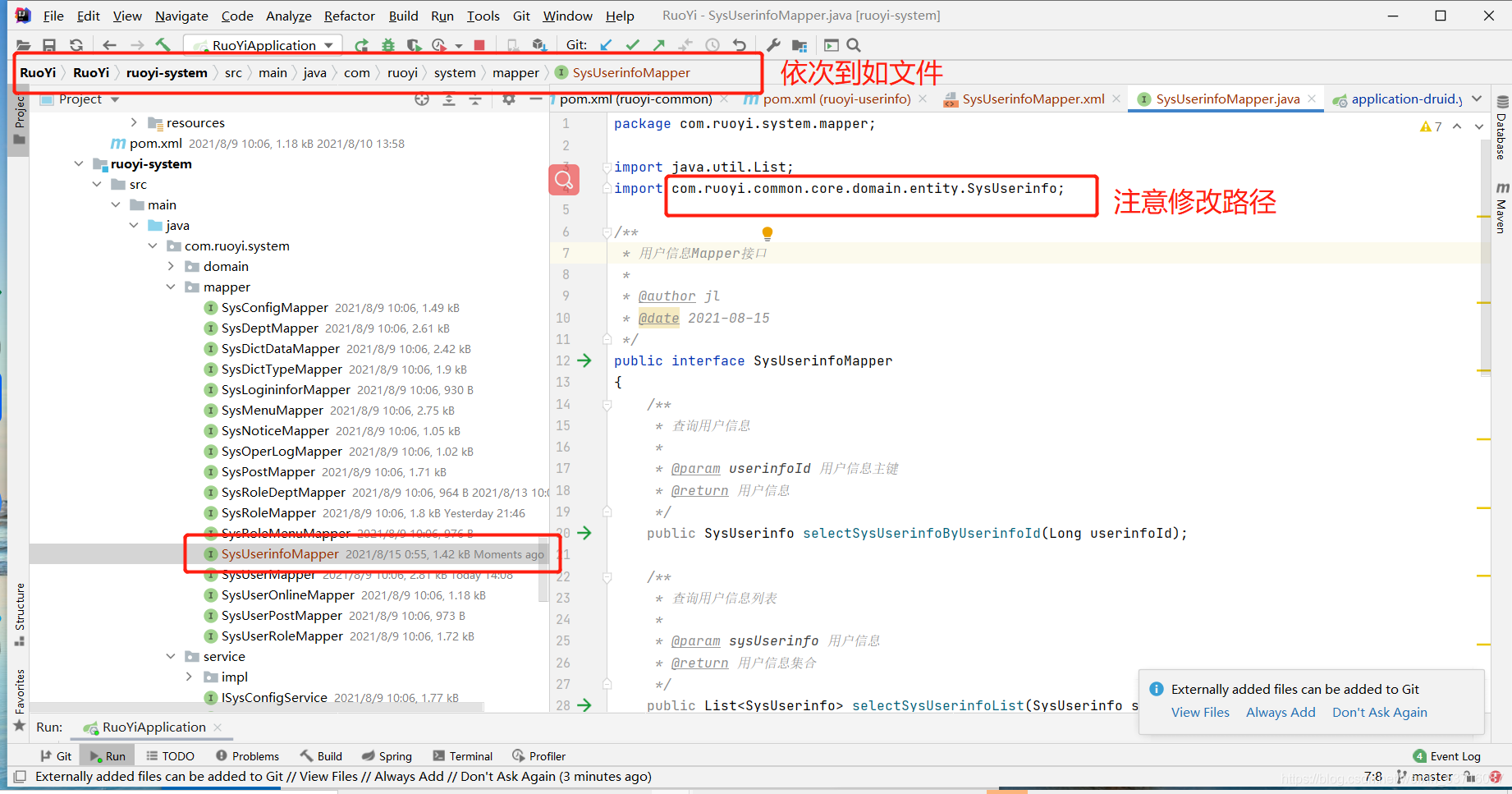Click the Git rollback undo arrow
1512x794 pixels.
coord(739,45)
